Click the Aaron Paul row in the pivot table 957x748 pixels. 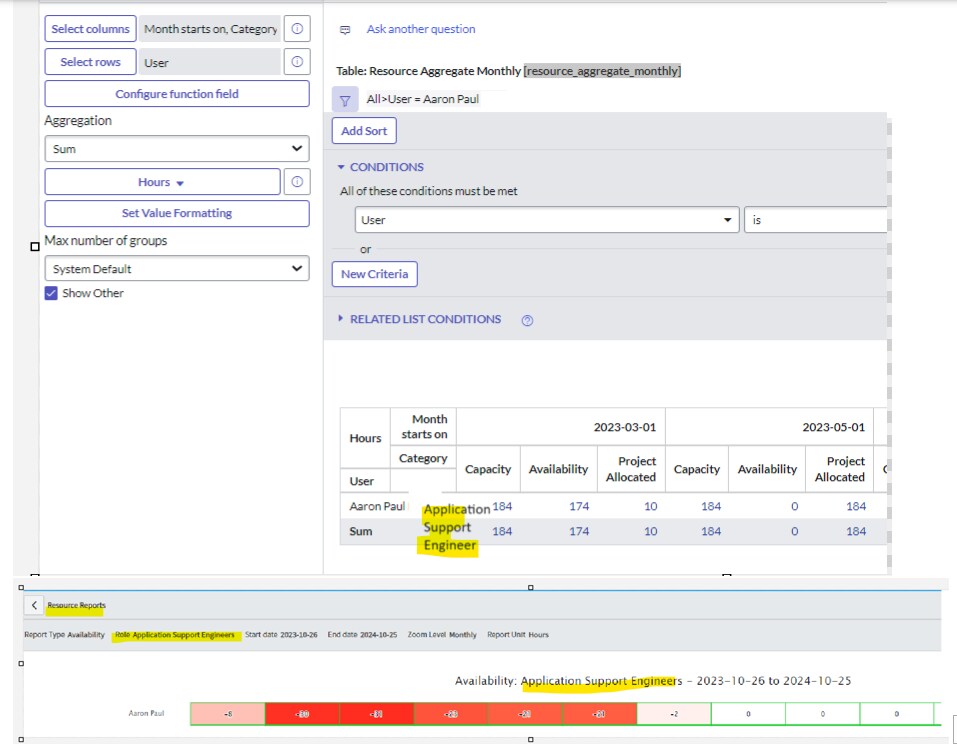point(613,506)
